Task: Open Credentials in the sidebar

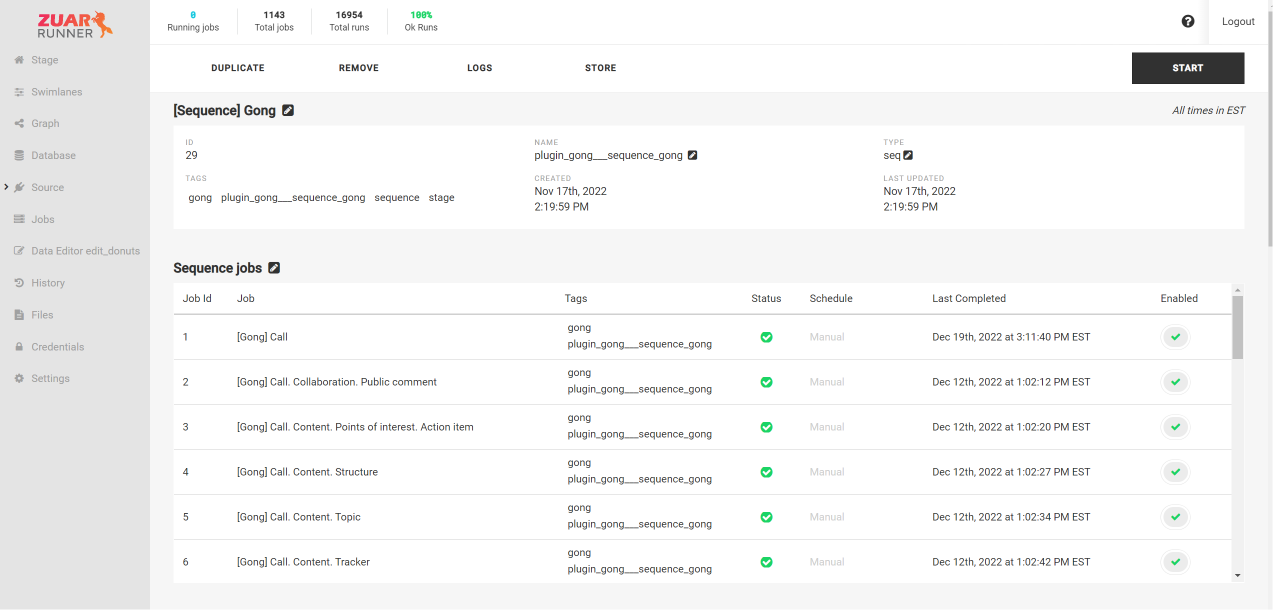Action: [x=58, y=347]
